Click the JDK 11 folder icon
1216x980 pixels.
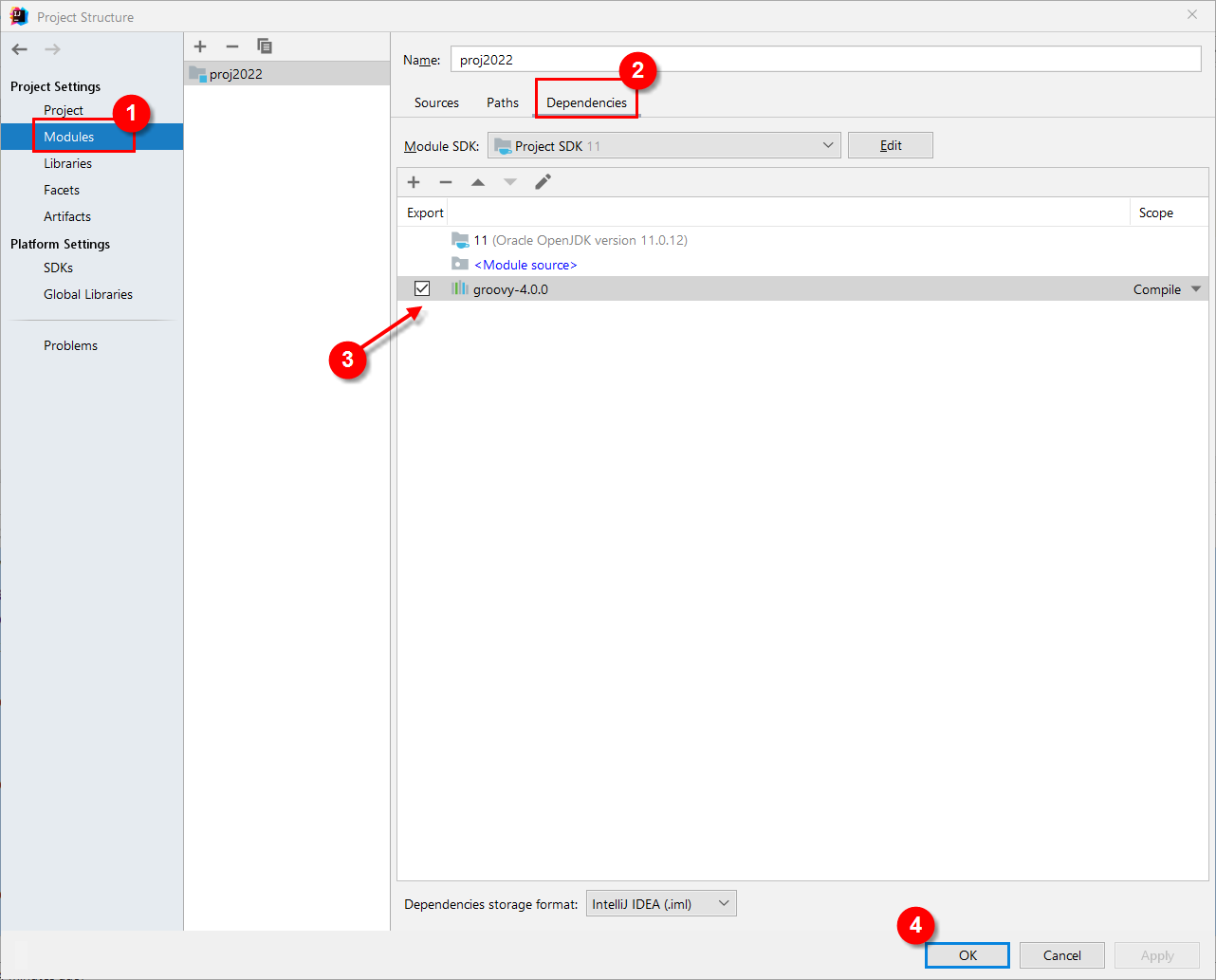click(460, 240)
